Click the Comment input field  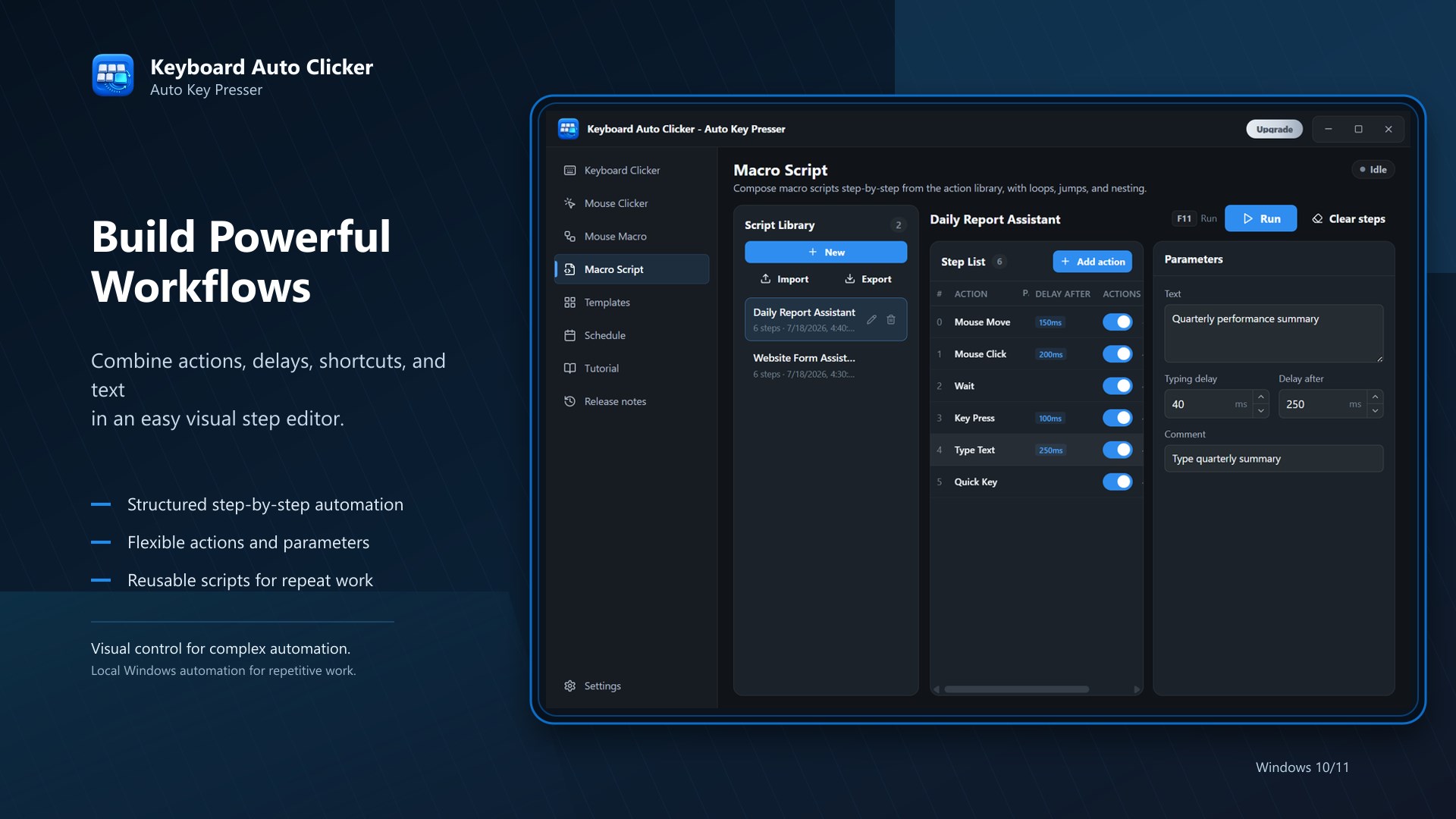point(1273,459)
